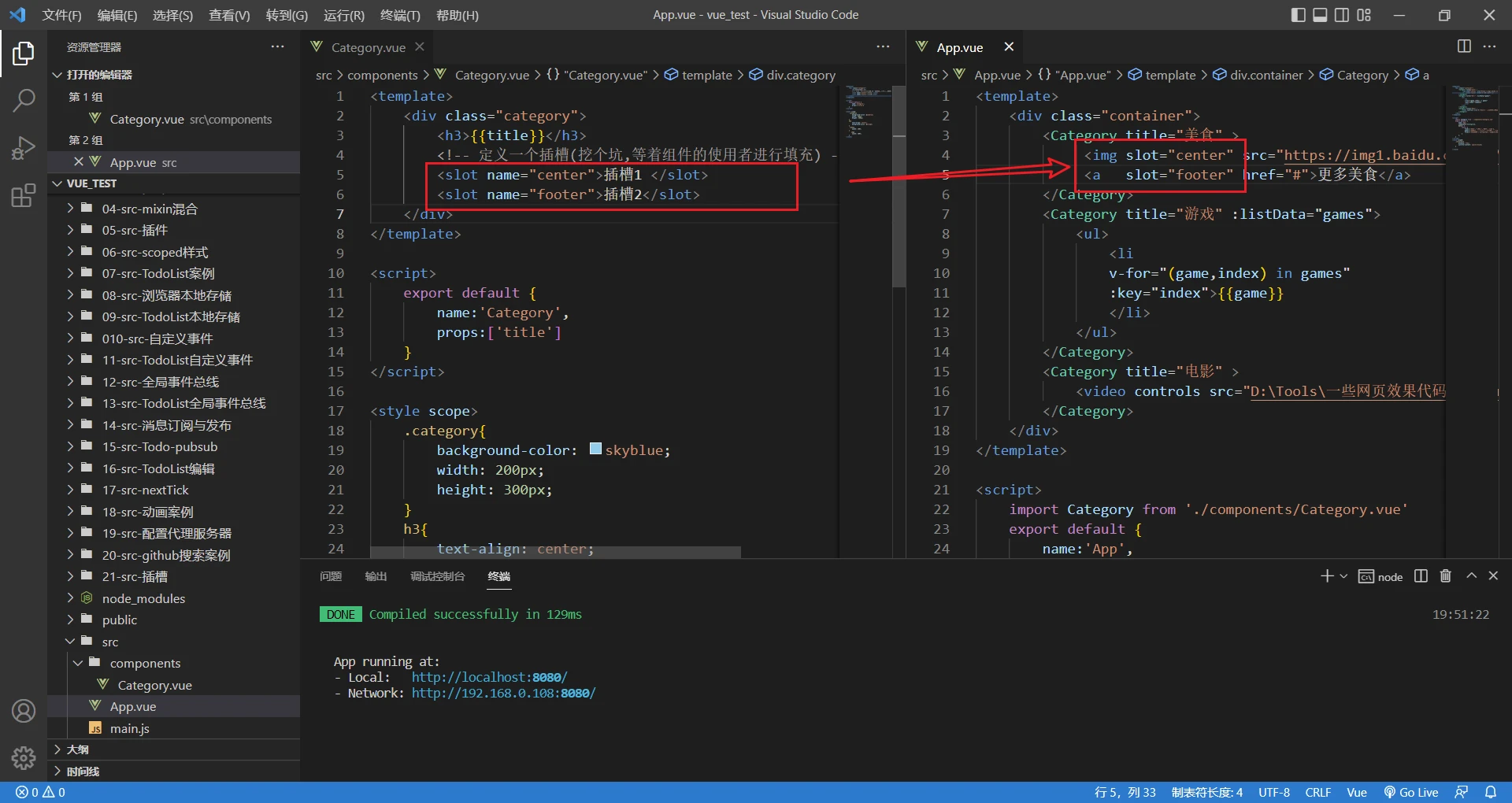Toggle the bottom panel layout button

coord(1320,15)
